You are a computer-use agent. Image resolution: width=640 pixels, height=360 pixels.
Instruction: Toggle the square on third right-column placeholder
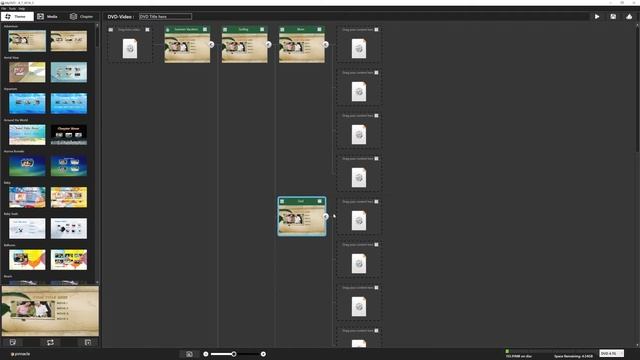tap(376, 116)
